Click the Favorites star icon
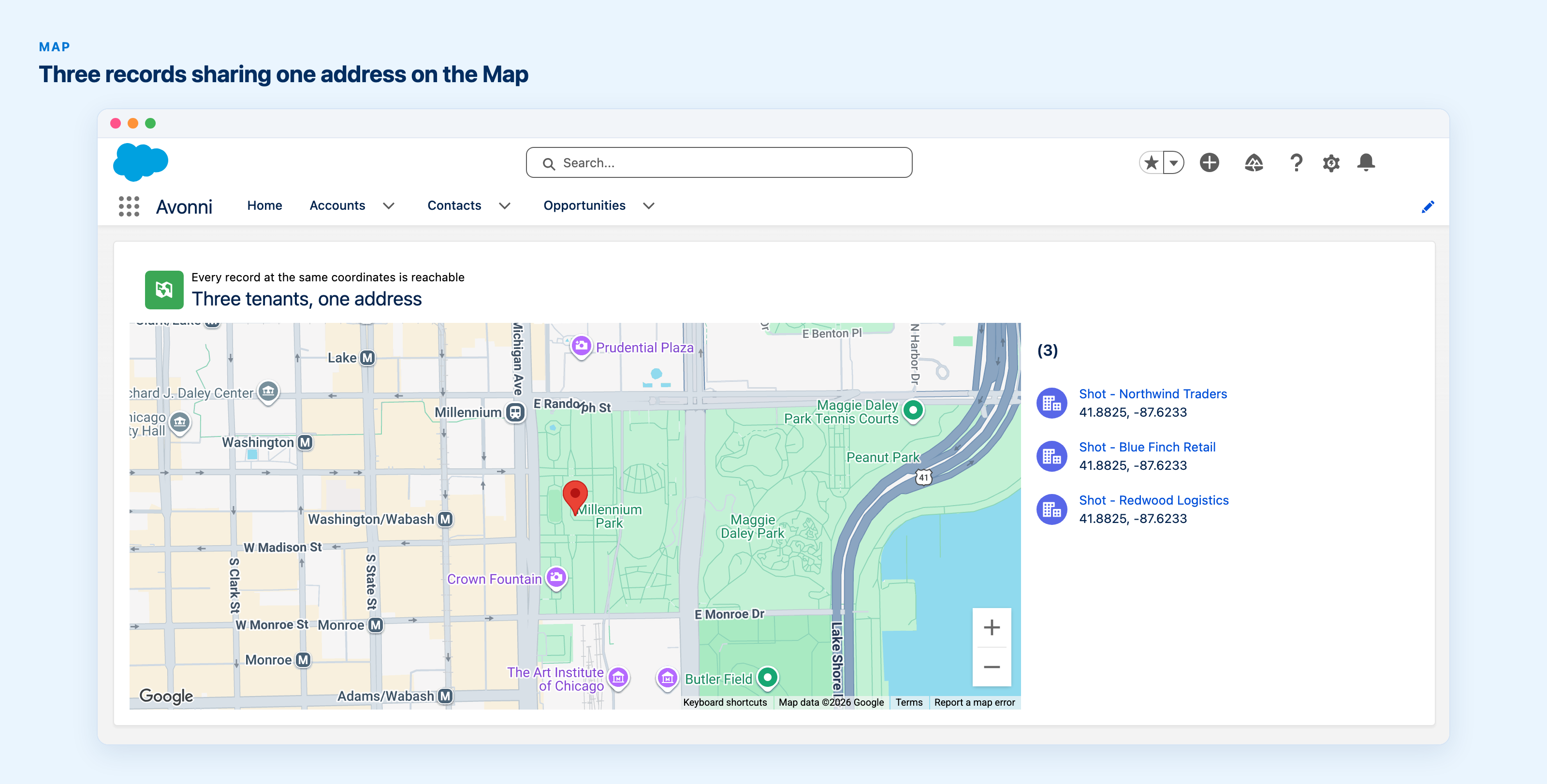 1151,163
